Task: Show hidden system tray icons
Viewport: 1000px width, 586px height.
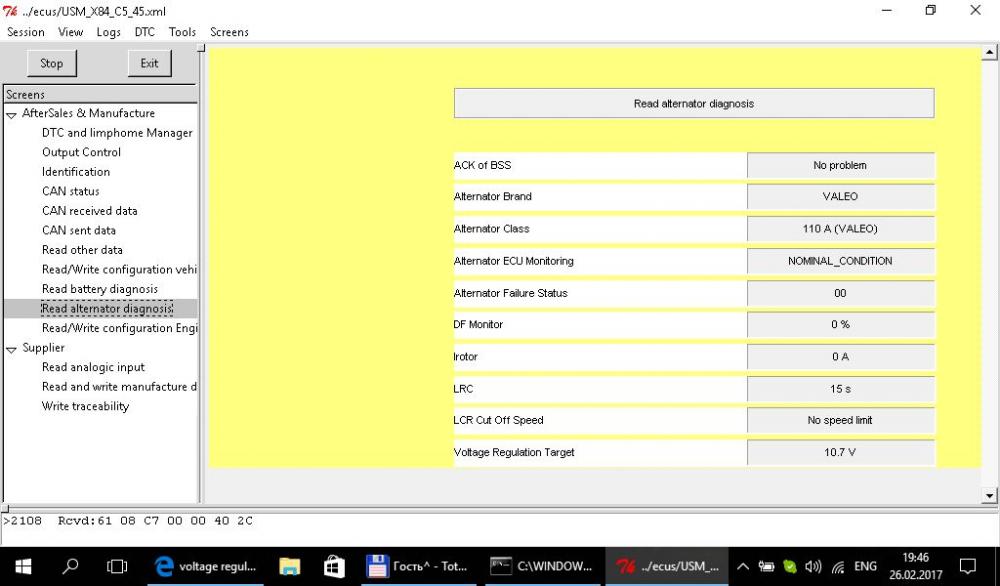Action: pos(743,566)
